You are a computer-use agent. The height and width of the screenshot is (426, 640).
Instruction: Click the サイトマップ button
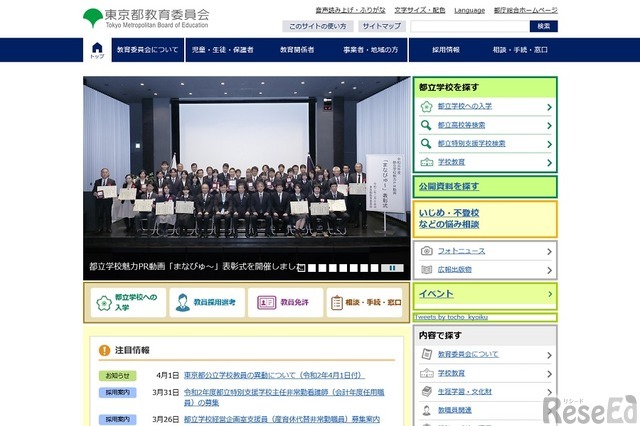coord(382,27)
